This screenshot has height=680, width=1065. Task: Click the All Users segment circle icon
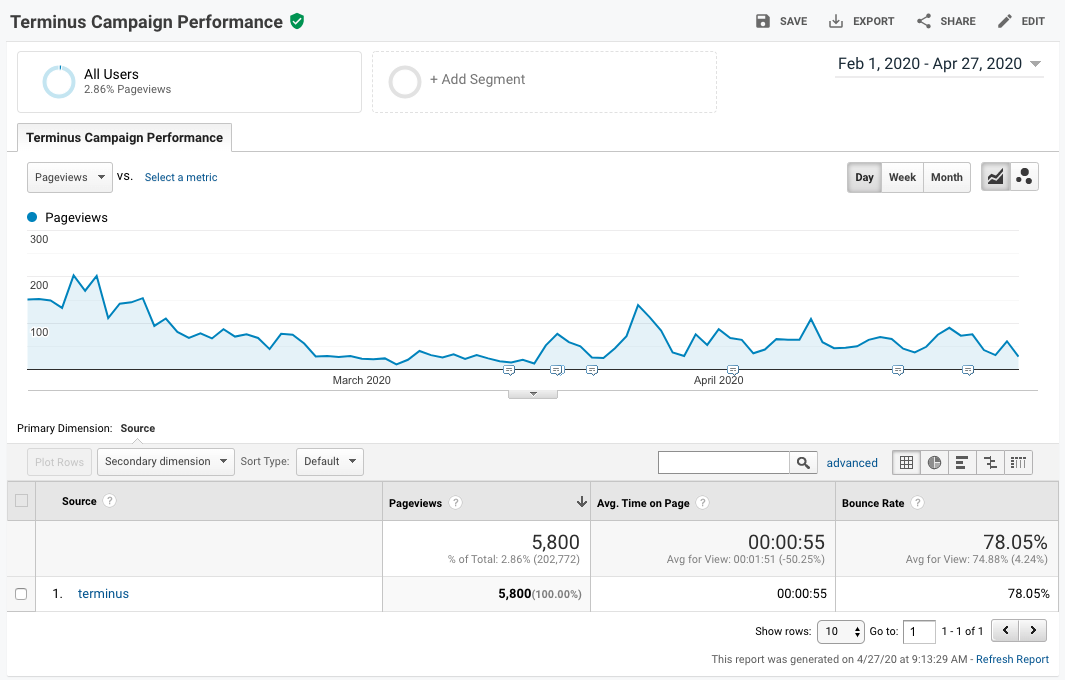59,82
